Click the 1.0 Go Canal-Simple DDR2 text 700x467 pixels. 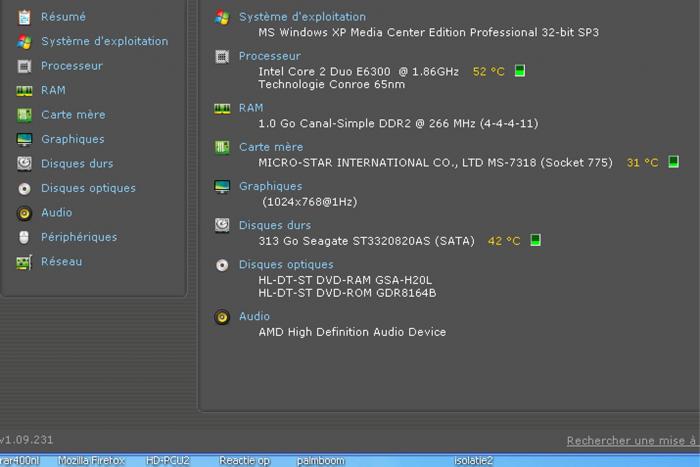pyautogui.click(x=398, y=124)
